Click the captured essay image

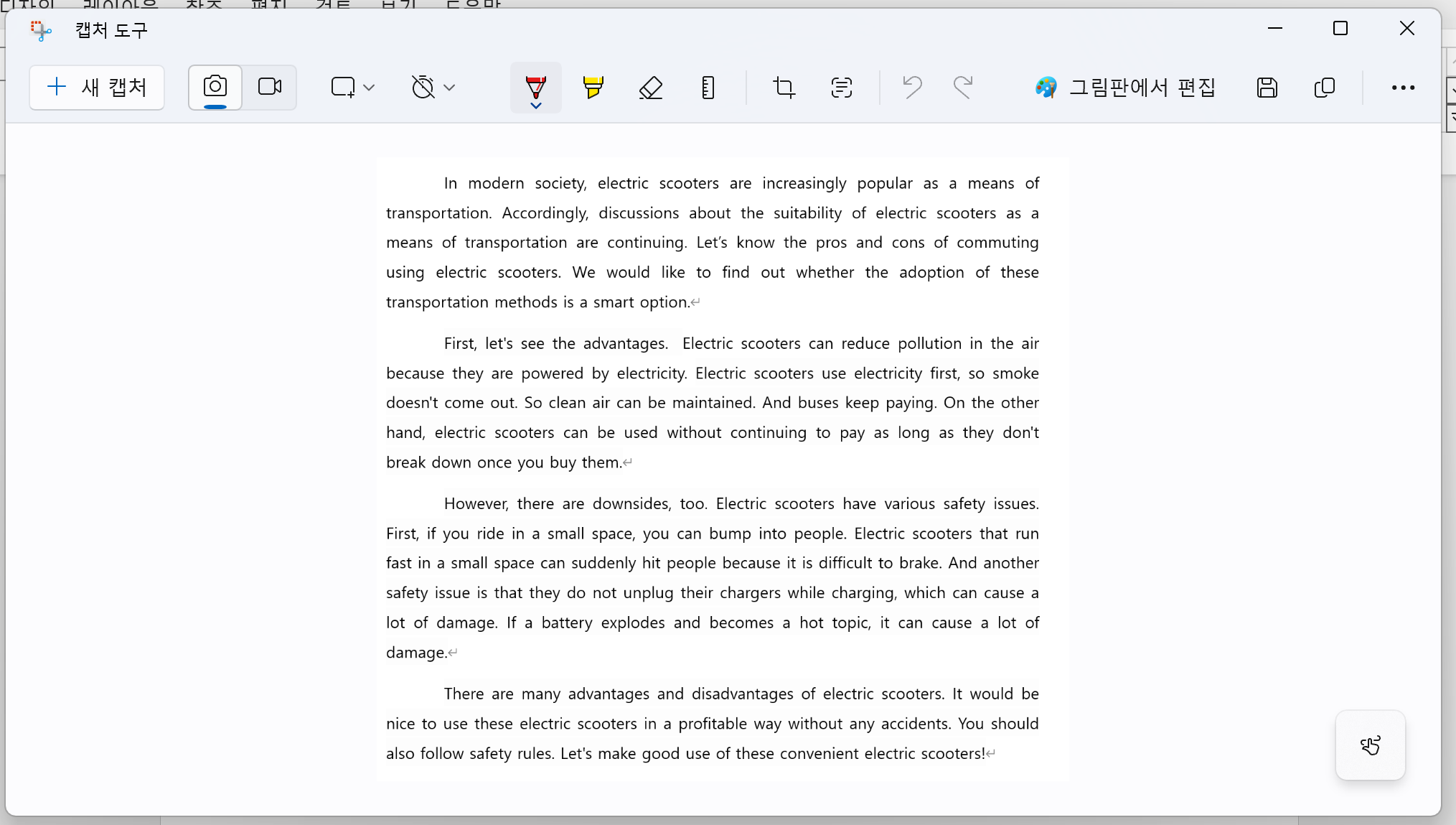pos(723,468)
